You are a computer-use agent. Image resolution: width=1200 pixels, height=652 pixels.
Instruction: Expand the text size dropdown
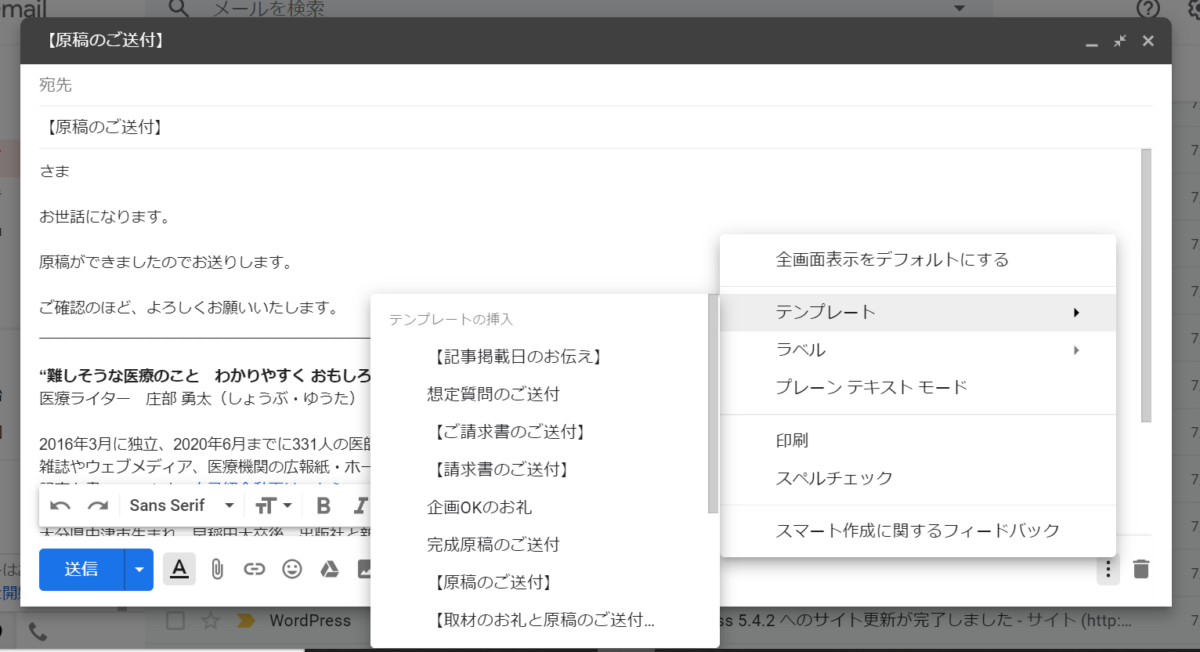tap(273, 505)
